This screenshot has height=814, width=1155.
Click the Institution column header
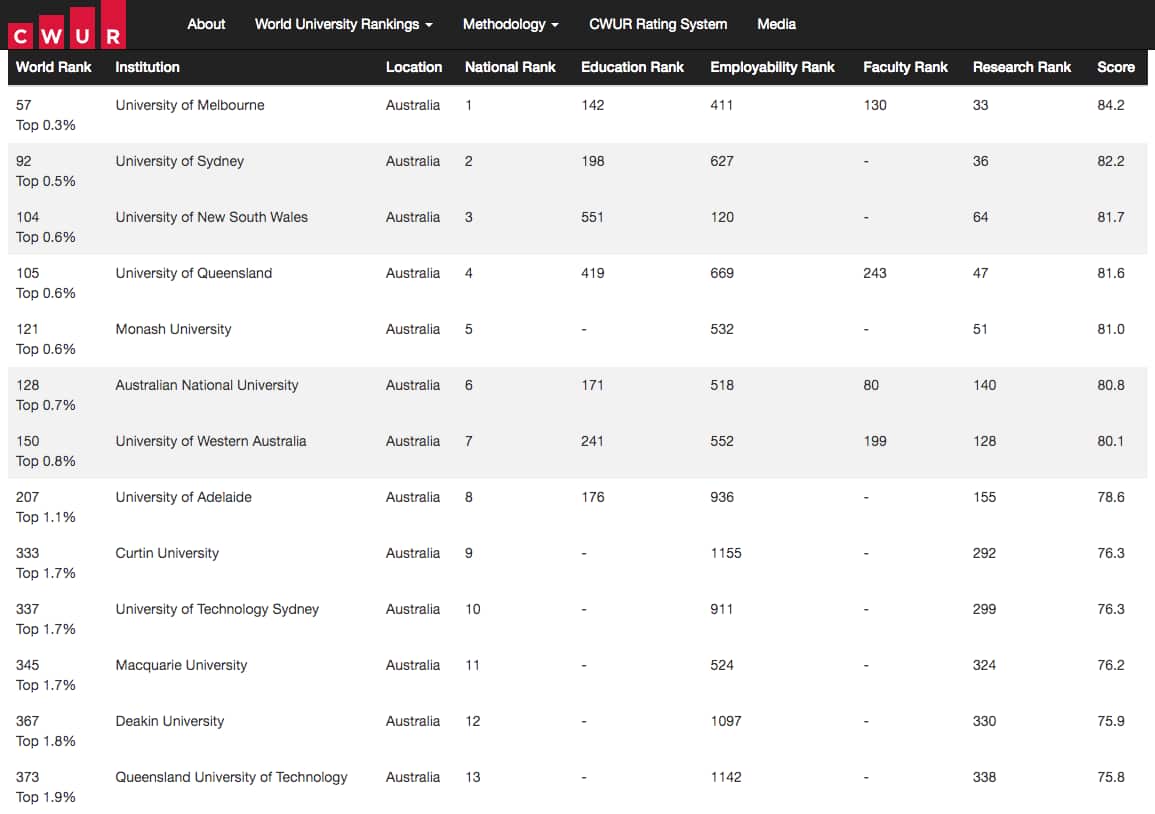point(147,67)
